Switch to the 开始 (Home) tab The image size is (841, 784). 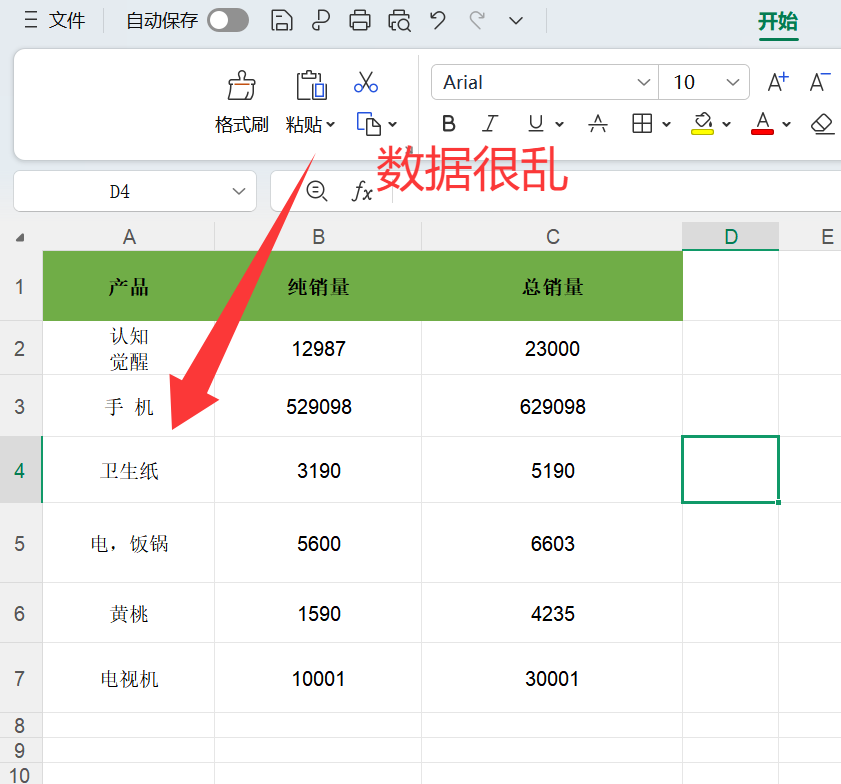pyautogui.click(x=778, y=21)
